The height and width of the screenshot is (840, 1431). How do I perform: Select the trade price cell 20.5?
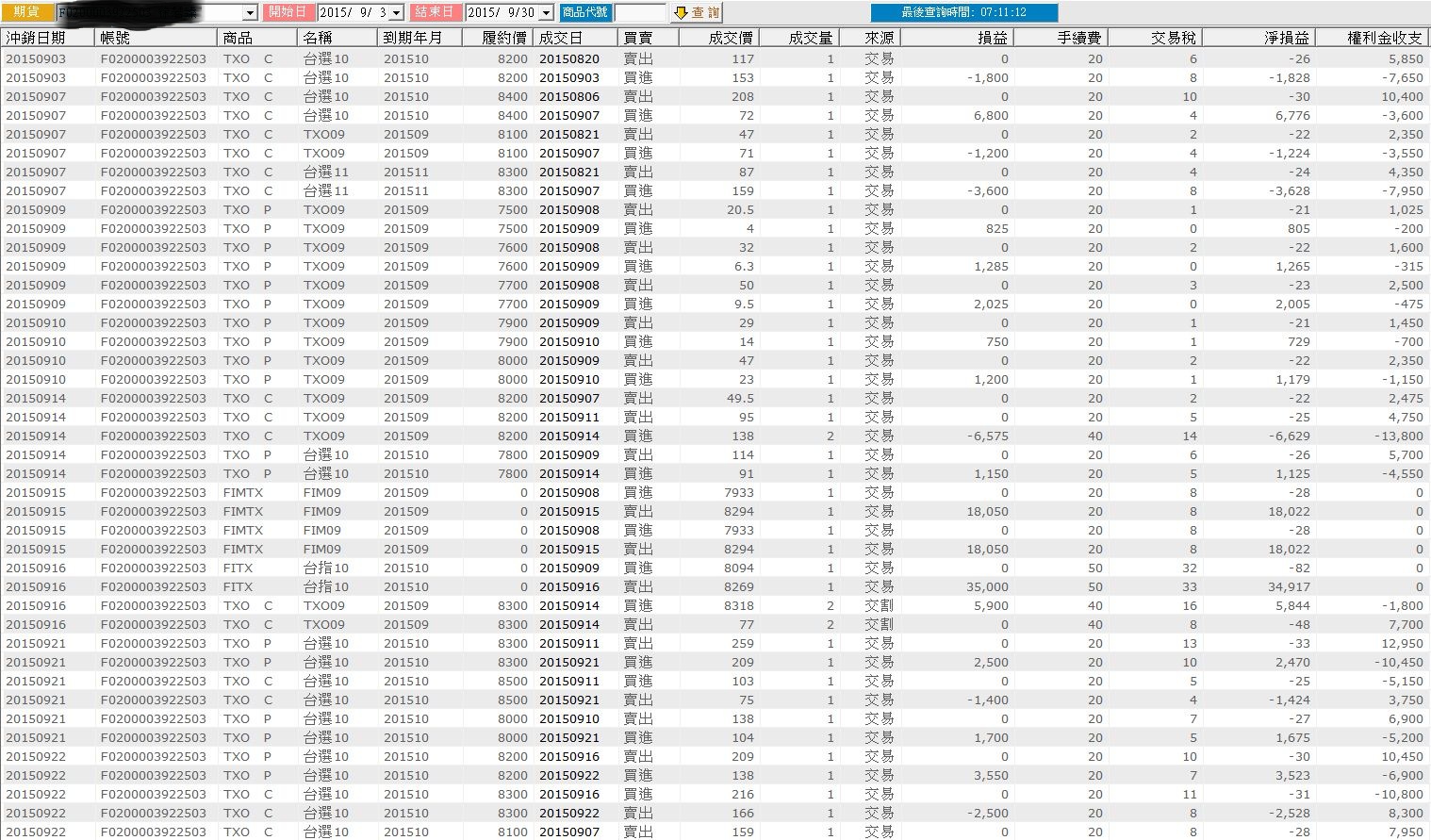tap(740, 209)
